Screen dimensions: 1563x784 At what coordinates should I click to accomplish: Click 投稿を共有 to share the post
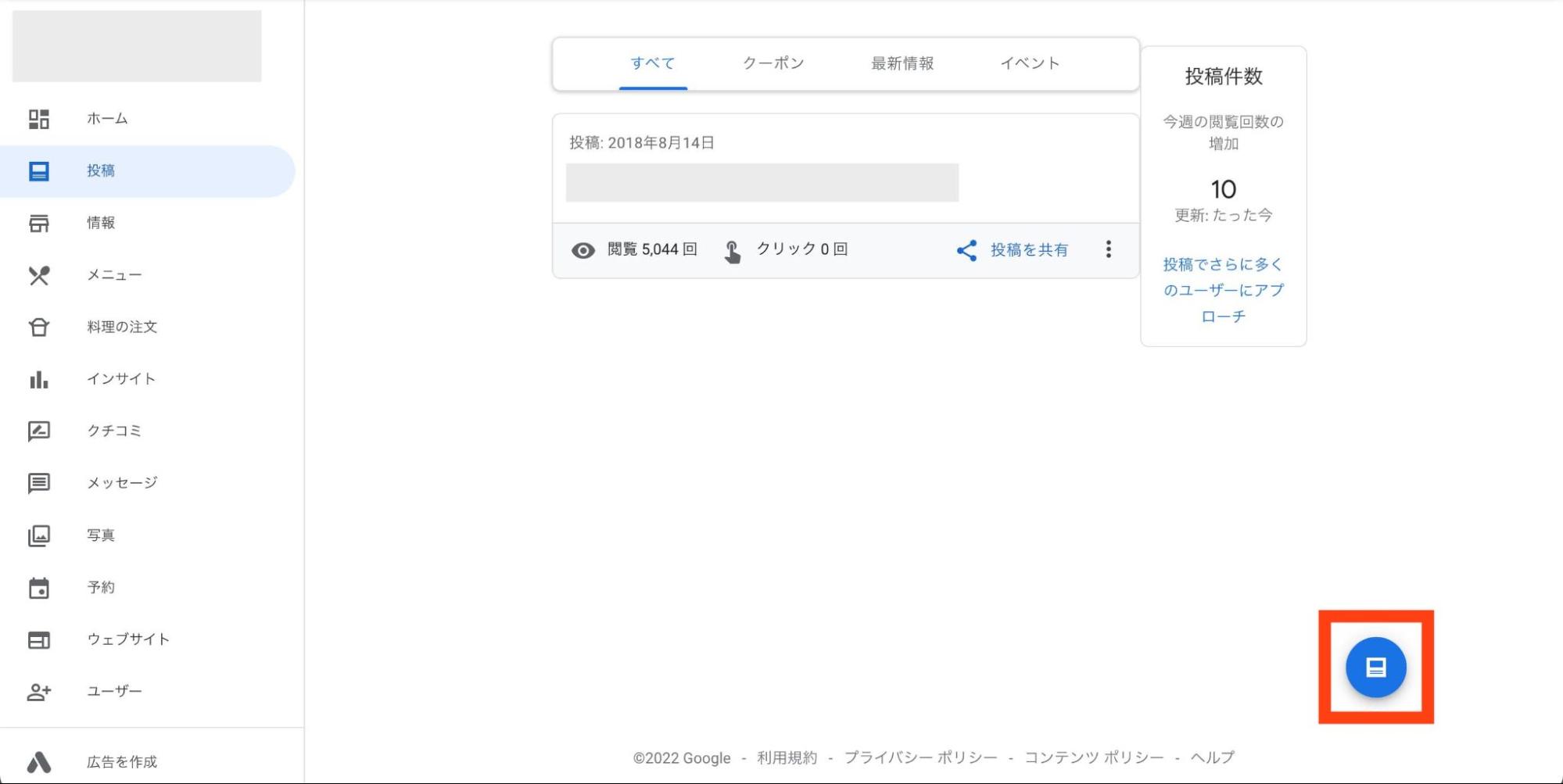pyautogui.click(x=1013, y=250)
